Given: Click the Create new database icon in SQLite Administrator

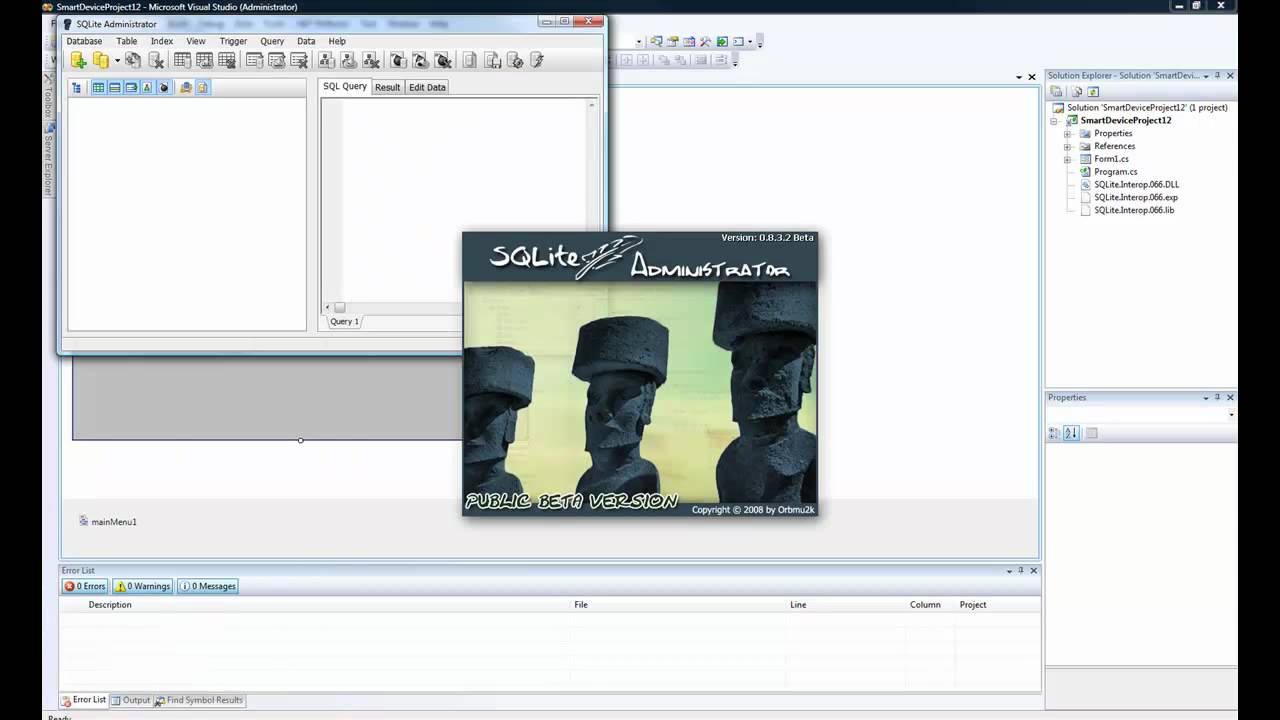Looking at the screenshot, I should (79, 60).
